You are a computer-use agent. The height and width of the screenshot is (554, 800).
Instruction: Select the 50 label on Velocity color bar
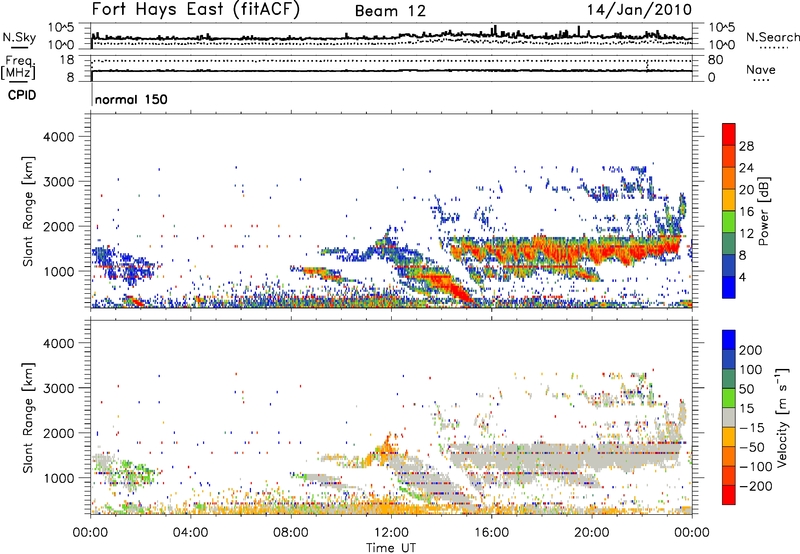click(746, 389)
